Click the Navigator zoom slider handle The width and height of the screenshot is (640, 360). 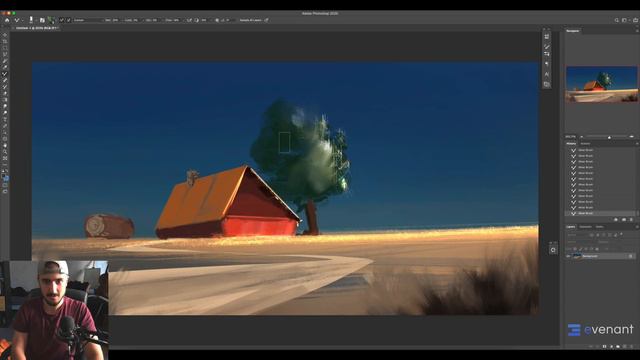609,137
